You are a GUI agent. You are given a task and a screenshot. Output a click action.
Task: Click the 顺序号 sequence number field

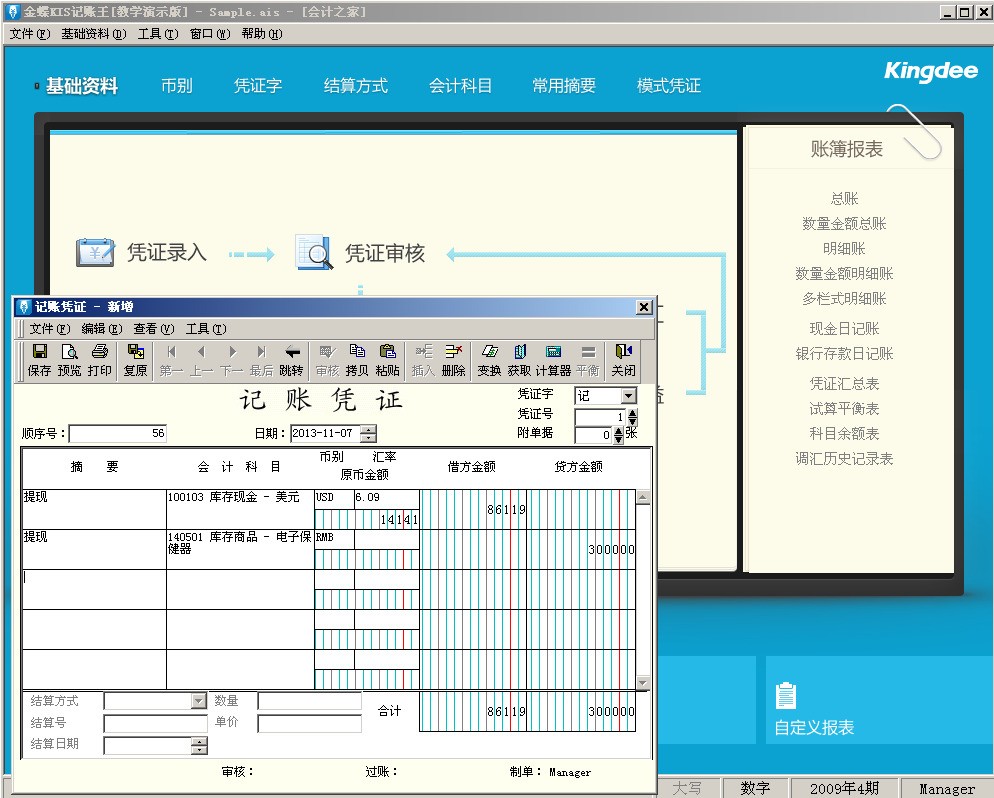[118, 434]
